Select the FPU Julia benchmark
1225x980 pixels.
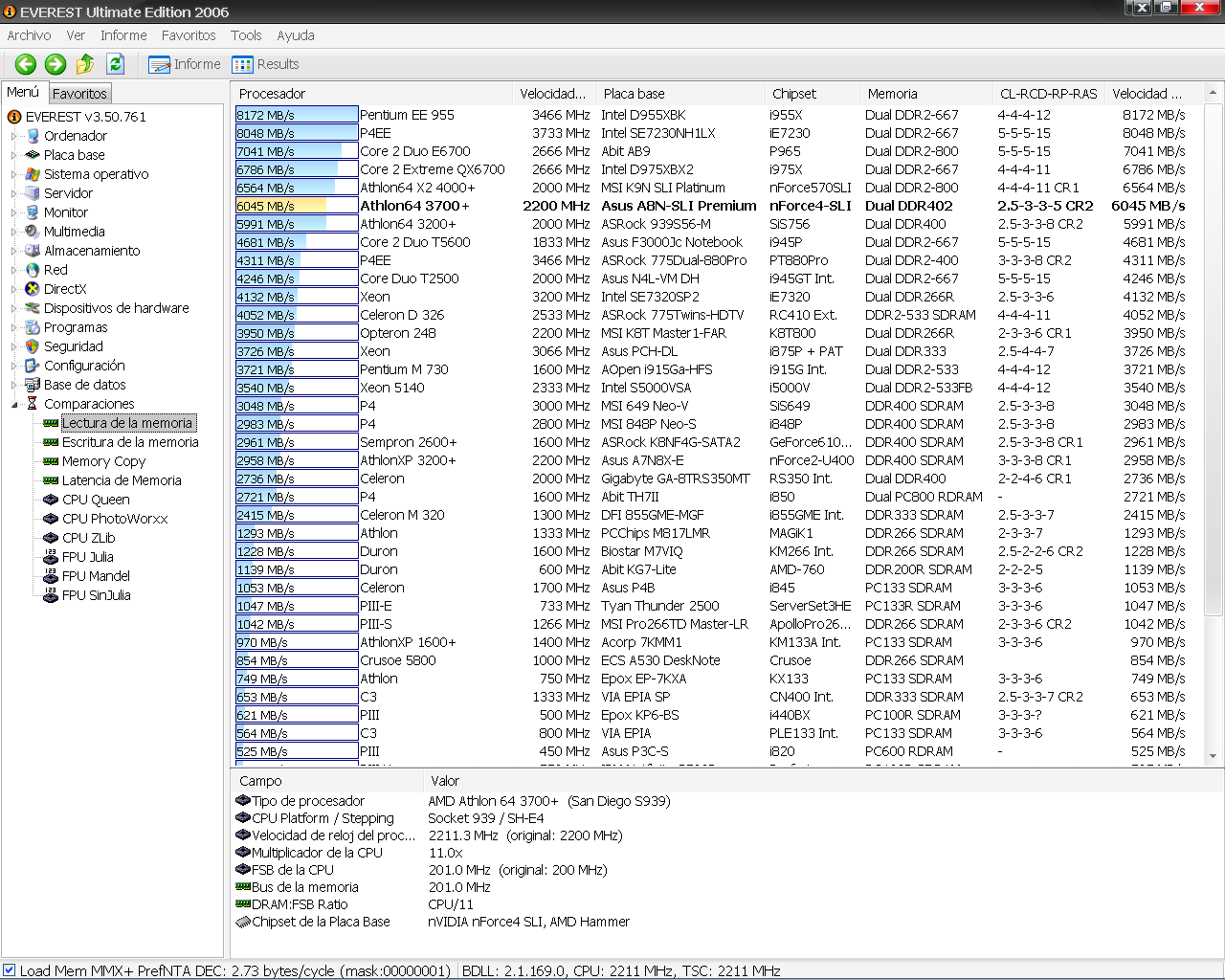[87, 557]
